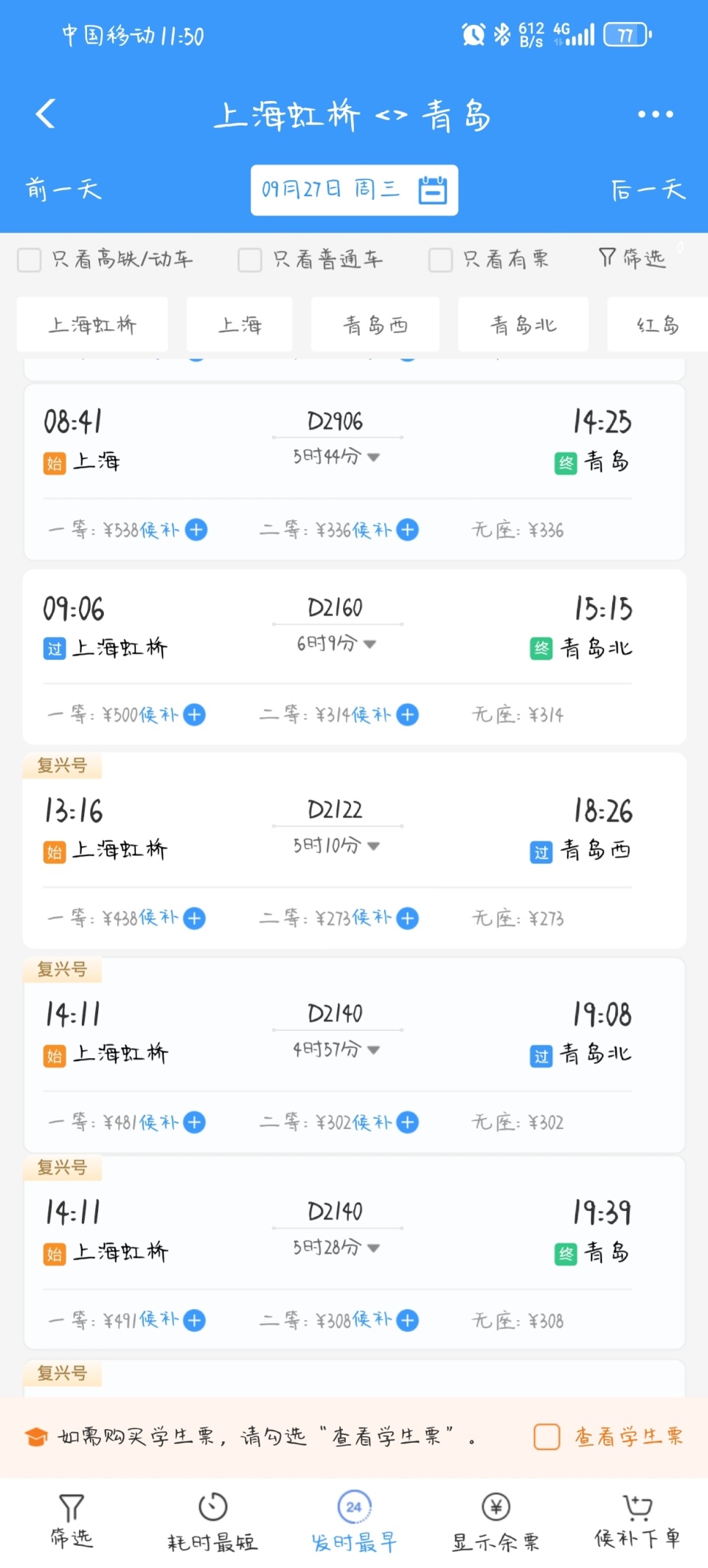This screenshot has width=708, height=1568.
Task: Tick the 只看有票 checkbox
Action: coord(440,260)
